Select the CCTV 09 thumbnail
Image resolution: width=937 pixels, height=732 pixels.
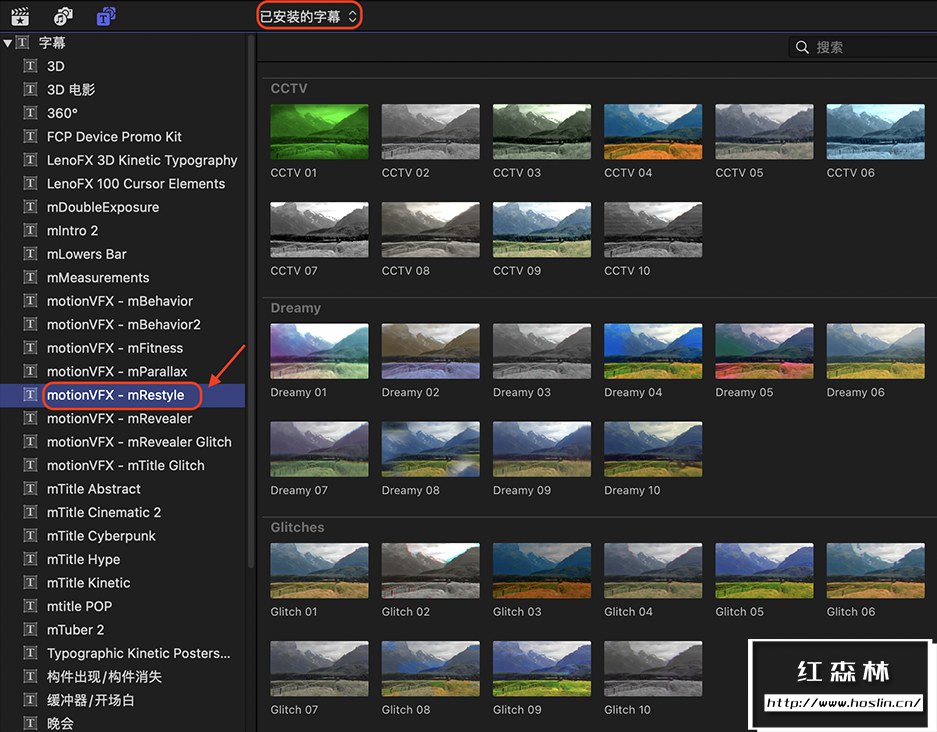[x=542, y=229]
